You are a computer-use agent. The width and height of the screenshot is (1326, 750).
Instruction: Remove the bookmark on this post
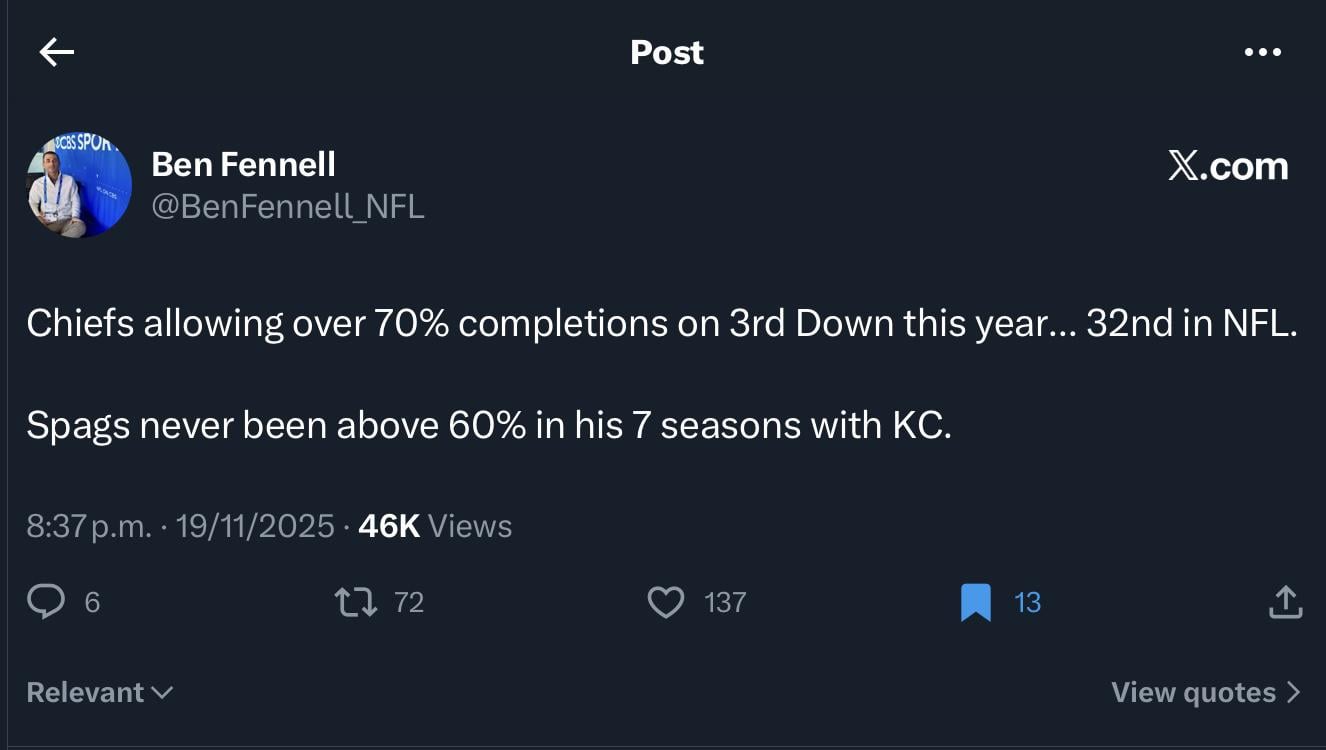tap(975, 601)
